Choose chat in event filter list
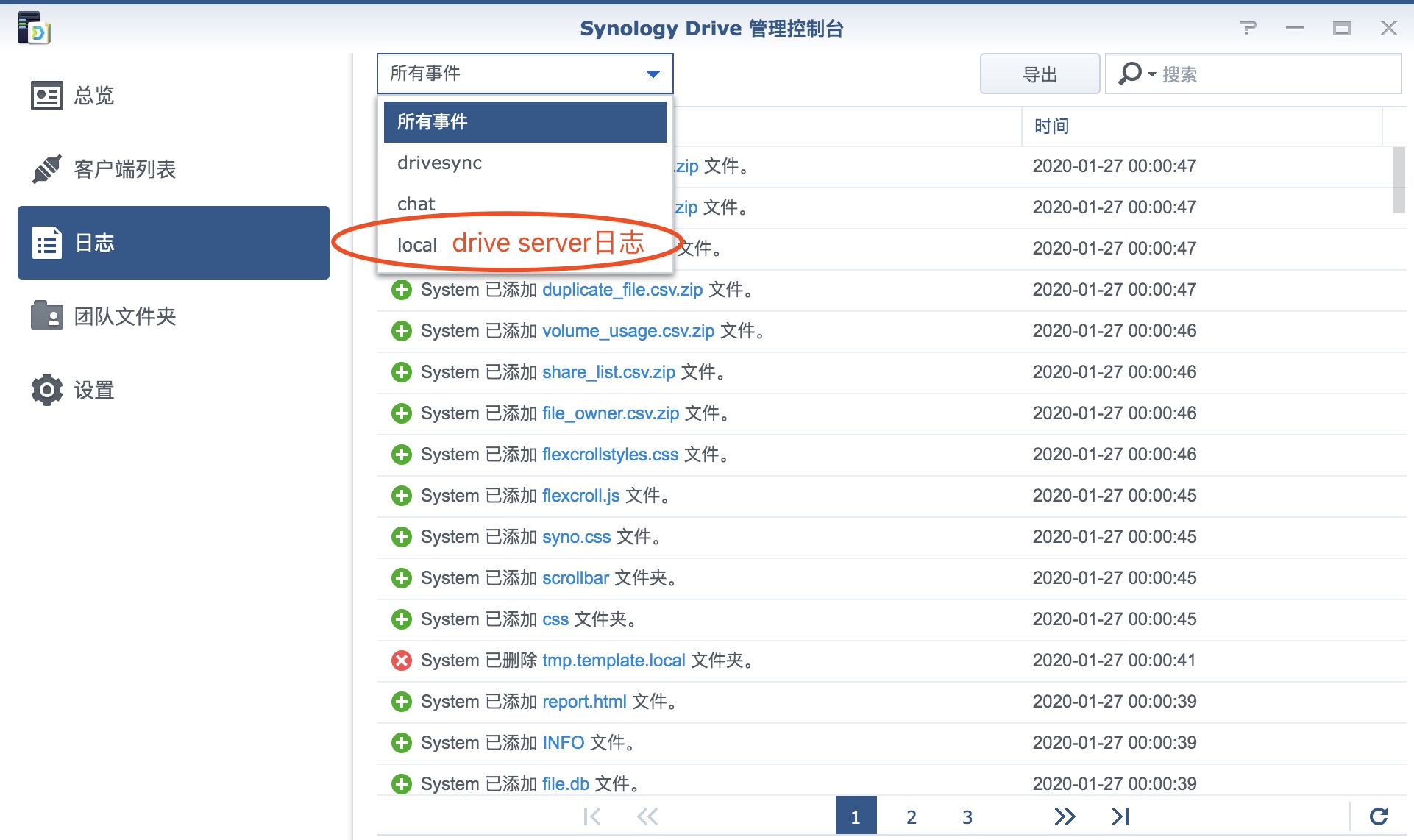 [x=525, y=204]
